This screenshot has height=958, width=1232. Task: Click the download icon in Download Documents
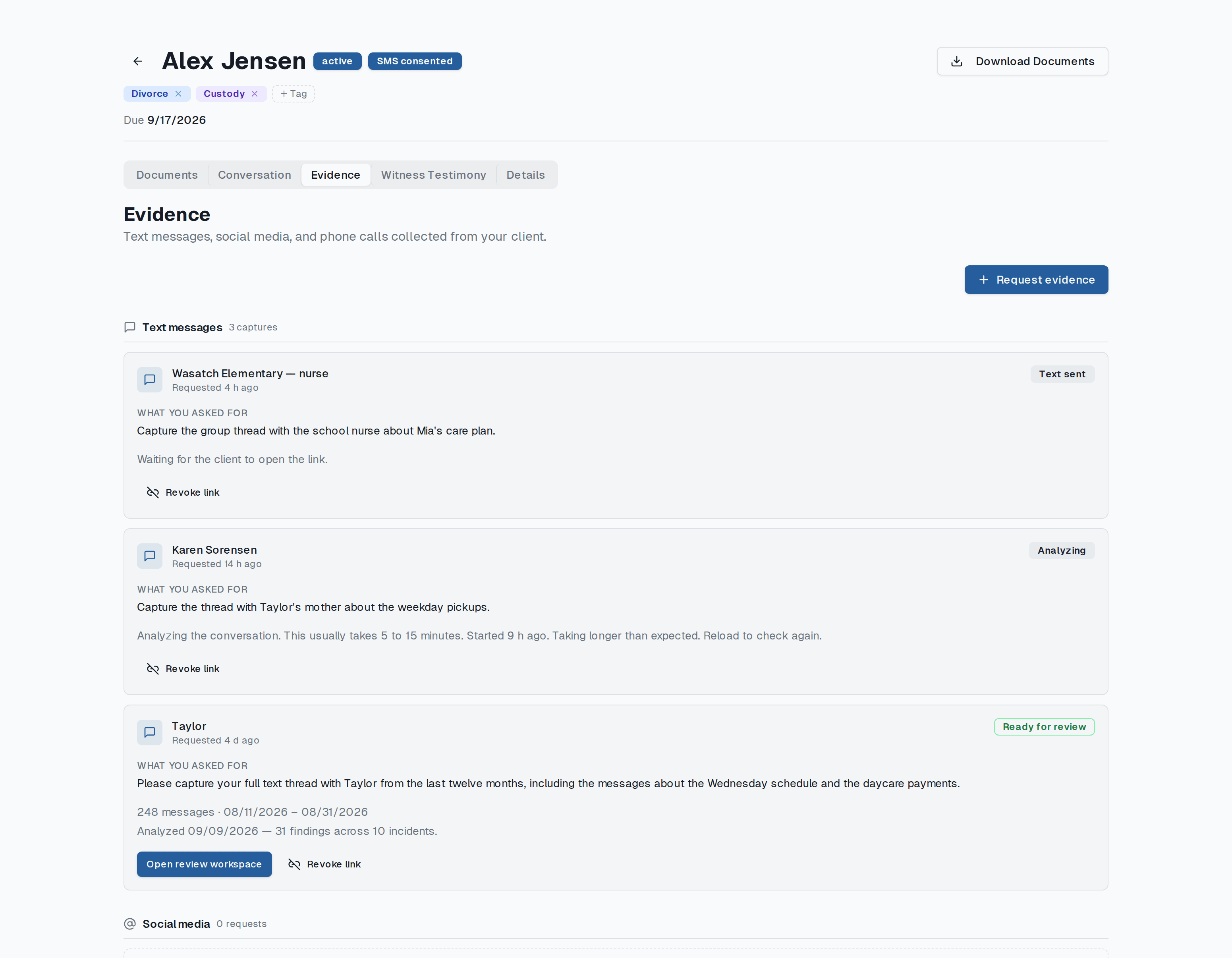click(957, 61)
